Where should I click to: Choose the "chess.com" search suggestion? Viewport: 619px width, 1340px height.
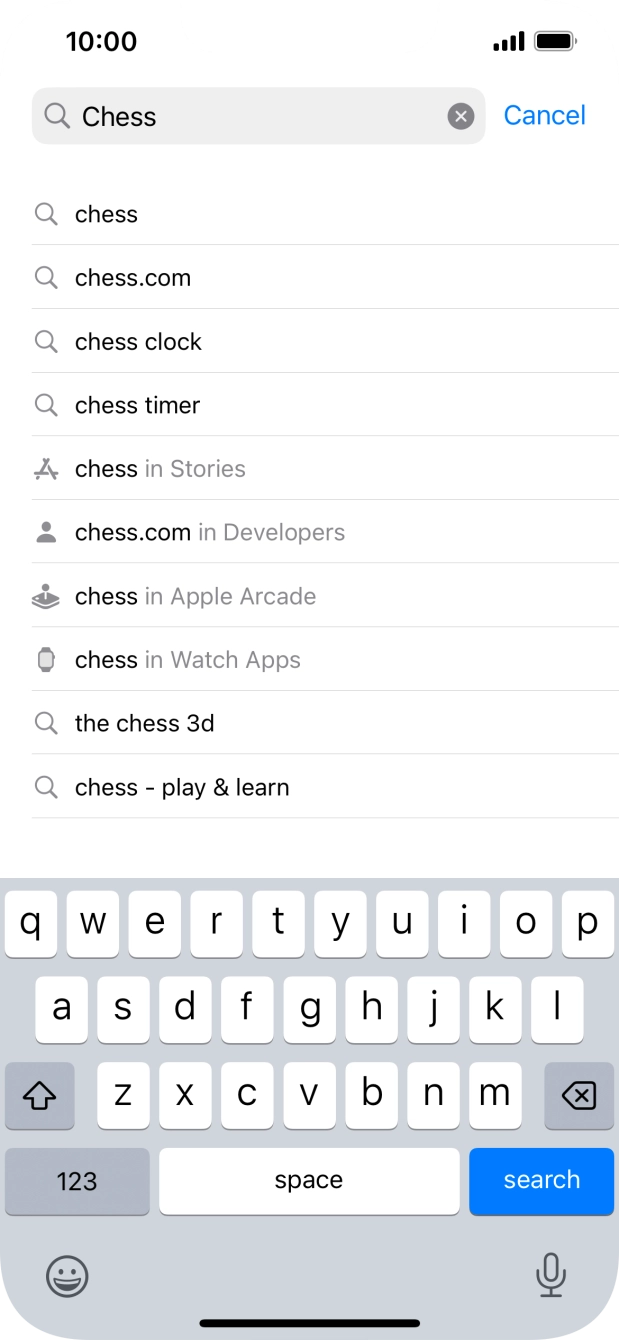tap(132, 278)
